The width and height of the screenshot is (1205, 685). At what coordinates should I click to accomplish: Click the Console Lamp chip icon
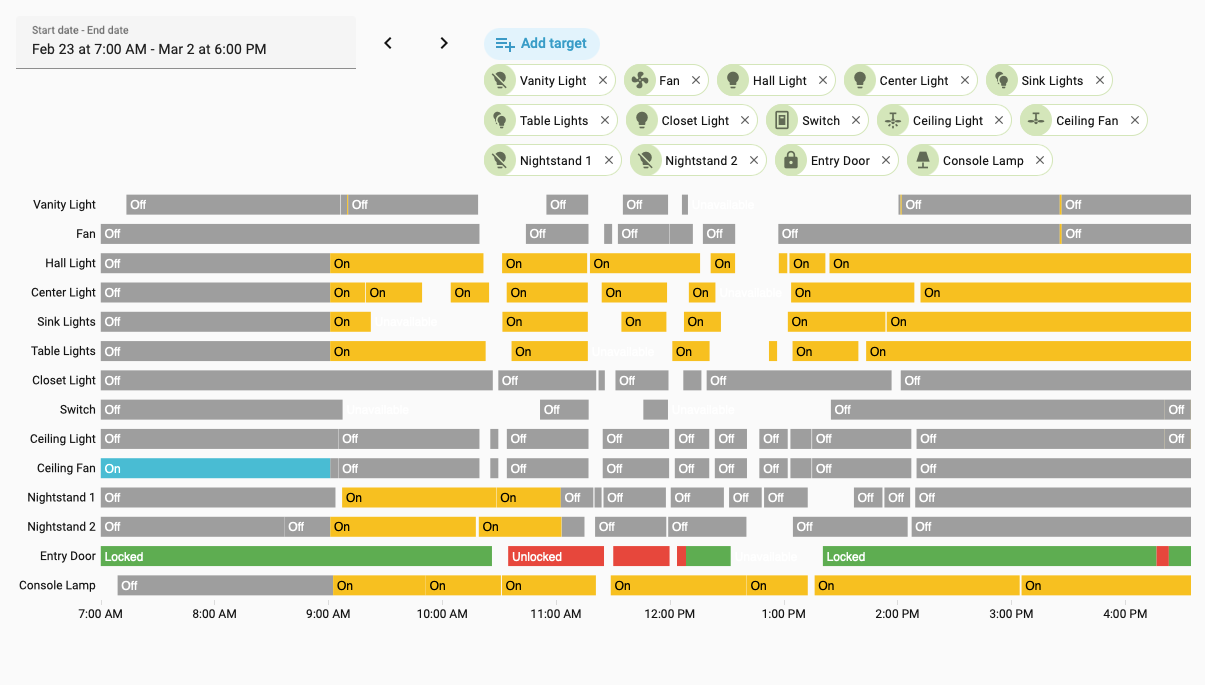[923, 161]
